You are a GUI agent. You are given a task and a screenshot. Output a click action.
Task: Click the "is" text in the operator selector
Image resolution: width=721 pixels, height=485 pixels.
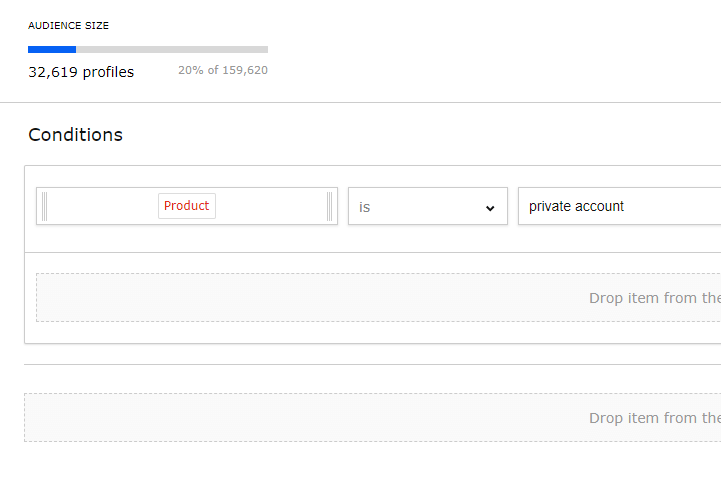tap(365, 207)
